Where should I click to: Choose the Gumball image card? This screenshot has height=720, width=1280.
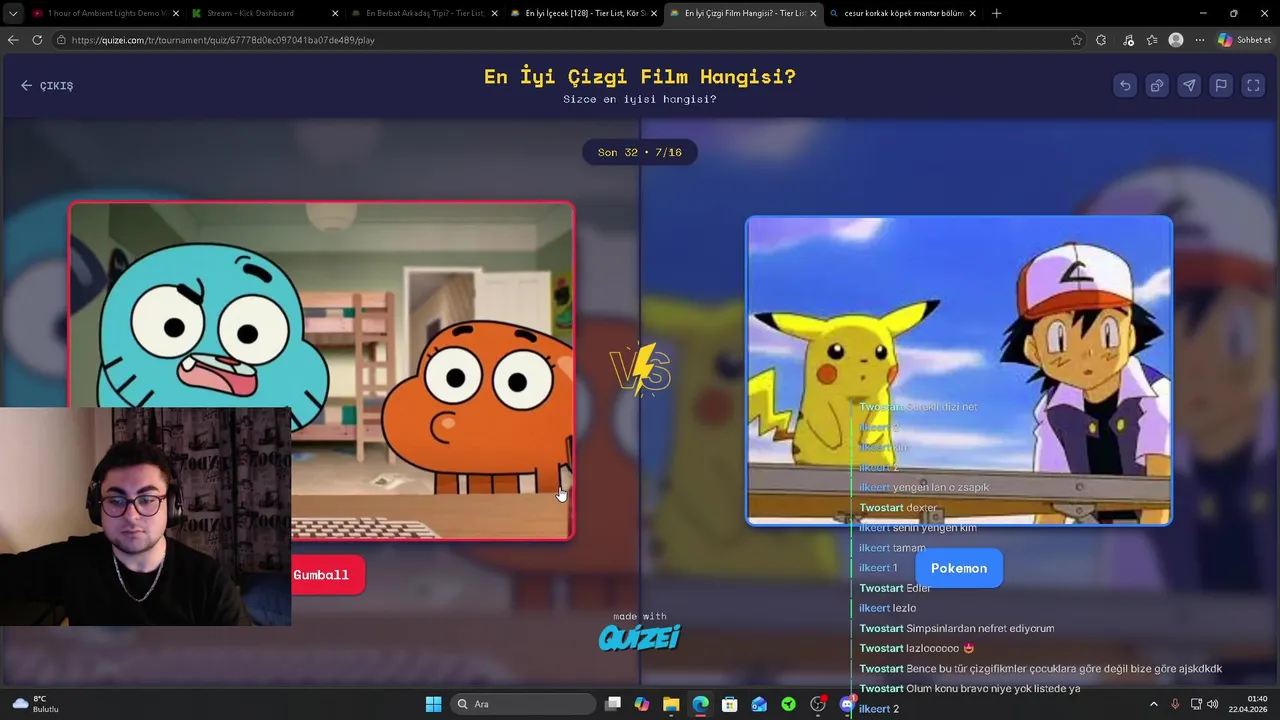(x=321, y=371)
